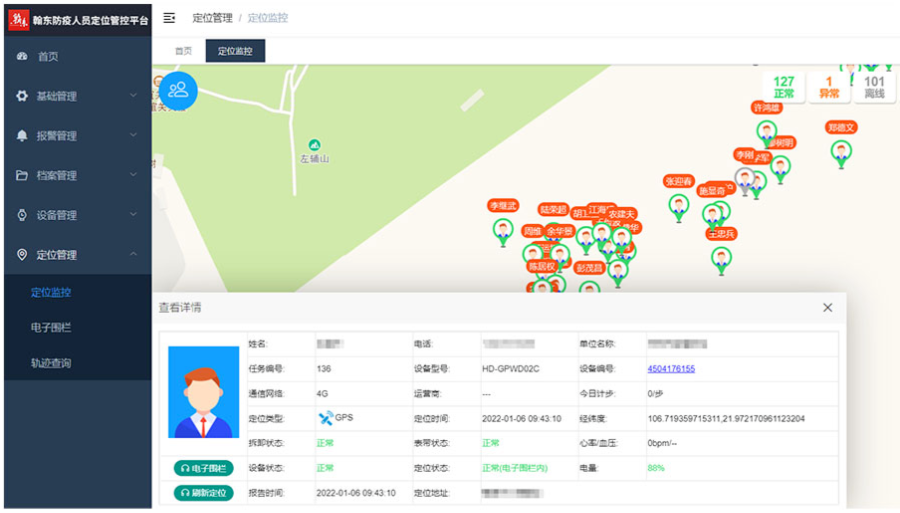Click the platform logo icon
The image size is (900, 513).
[x=18, y=20]
